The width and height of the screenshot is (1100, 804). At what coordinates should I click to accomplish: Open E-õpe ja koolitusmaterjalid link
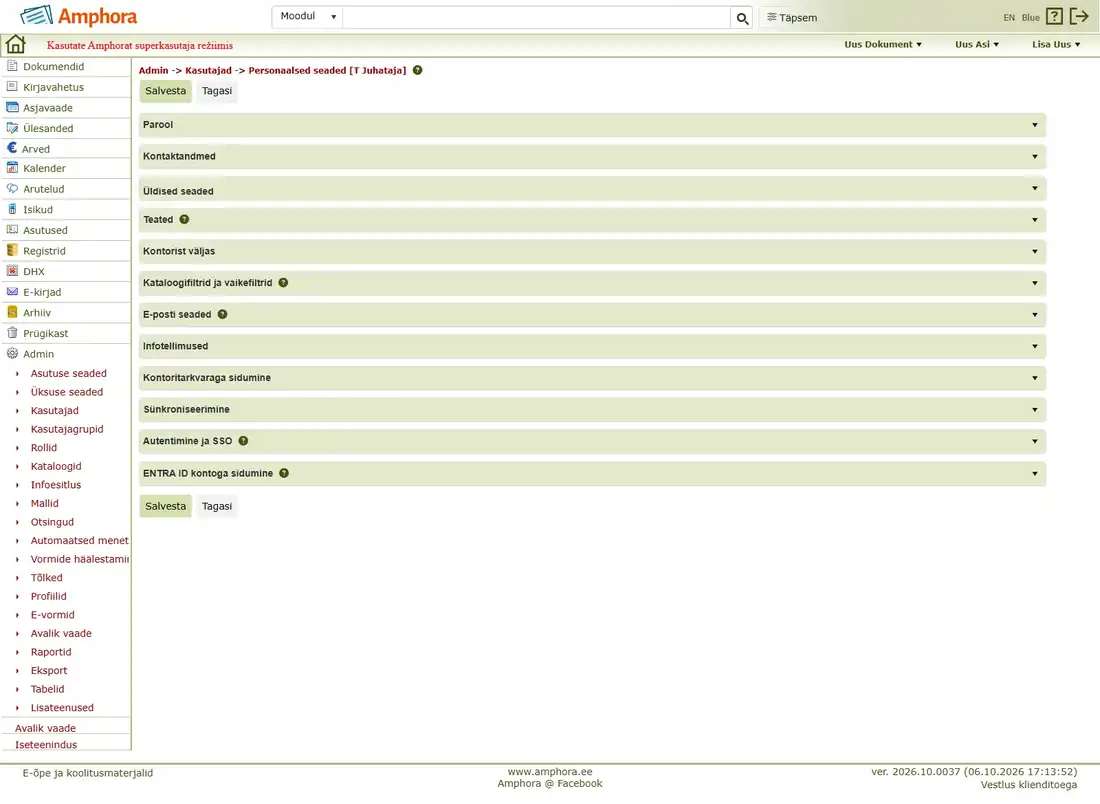[88, 773]
